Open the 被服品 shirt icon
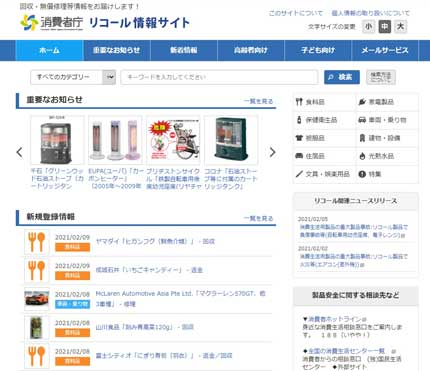This screenshot has height=371, width=430. coord(299,138)
